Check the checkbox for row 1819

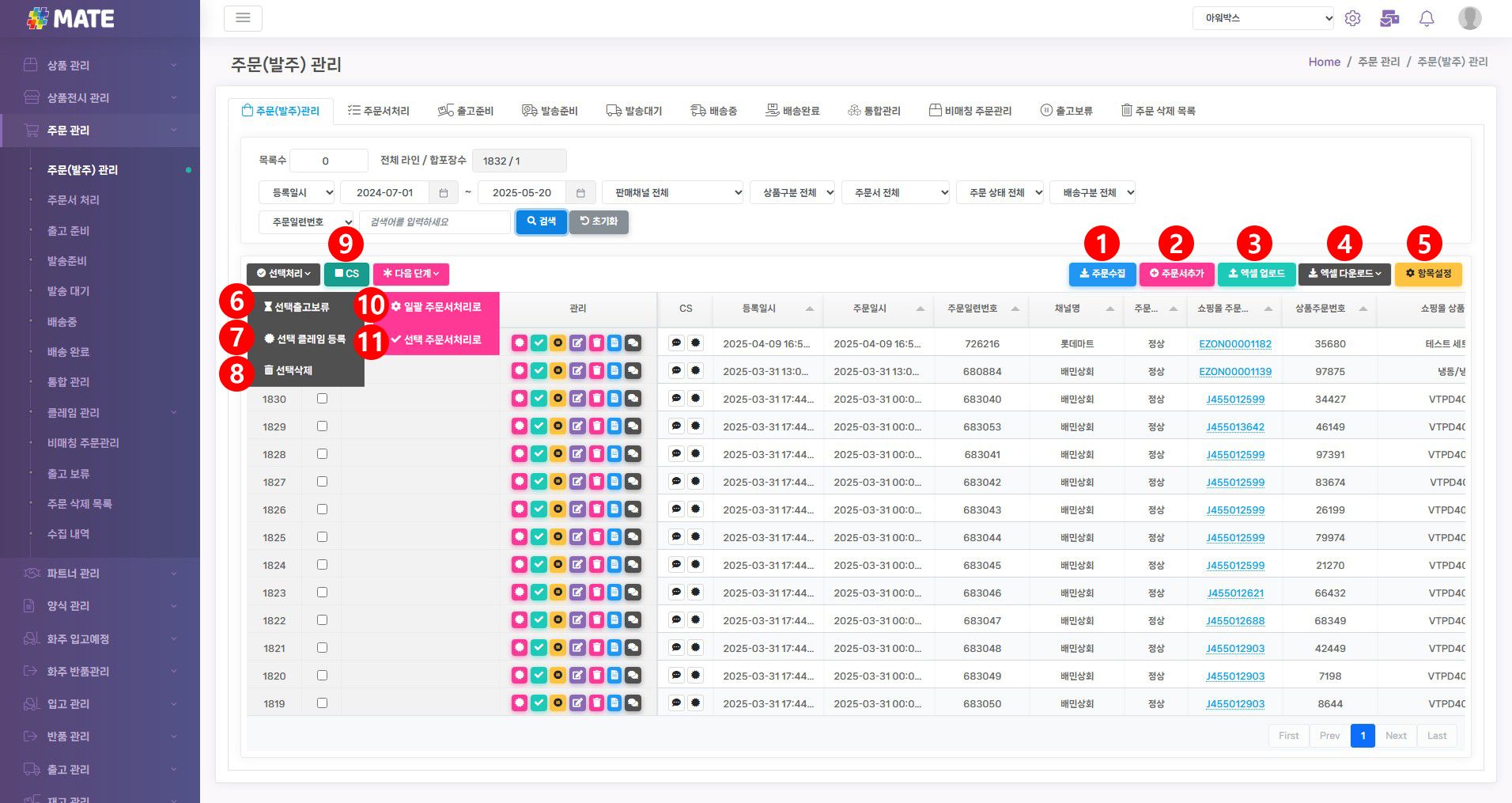coord(322,703)
